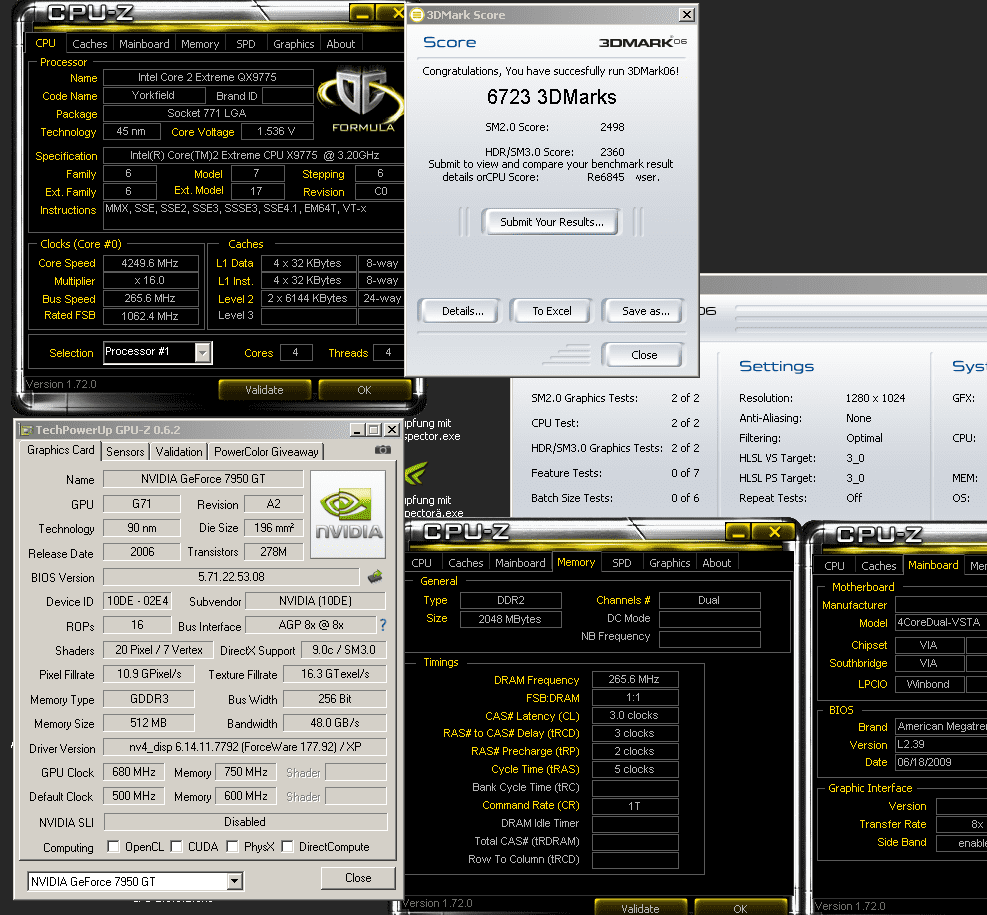
Task: Click Save as button in 3DMark Score
Action: coord(645,311)
